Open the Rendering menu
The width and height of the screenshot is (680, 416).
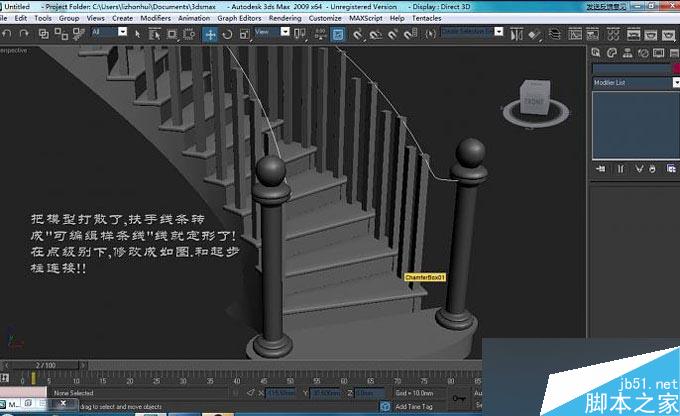click(285, 18)
